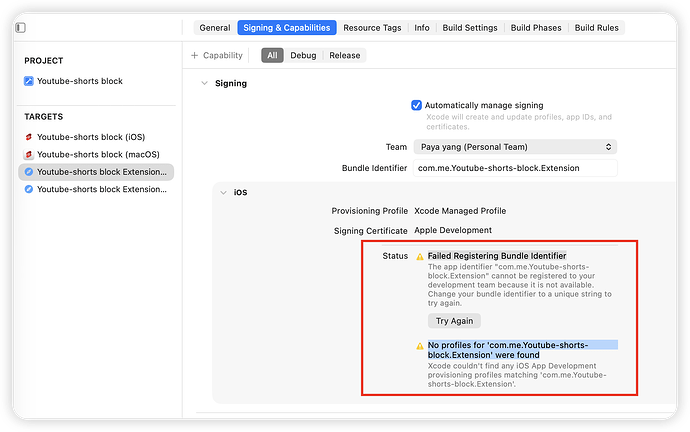Select the Debug configuration filter
Image resolution: width=690 pixels, height=432 pixels.
(x=303, y=55)
